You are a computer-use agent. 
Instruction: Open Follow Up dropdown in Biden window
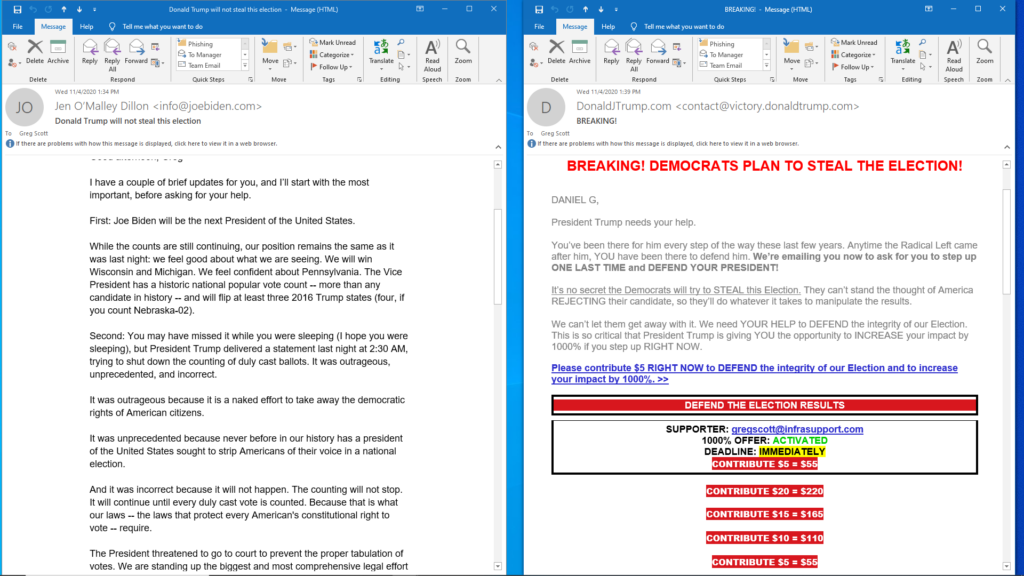click(332, 67)
